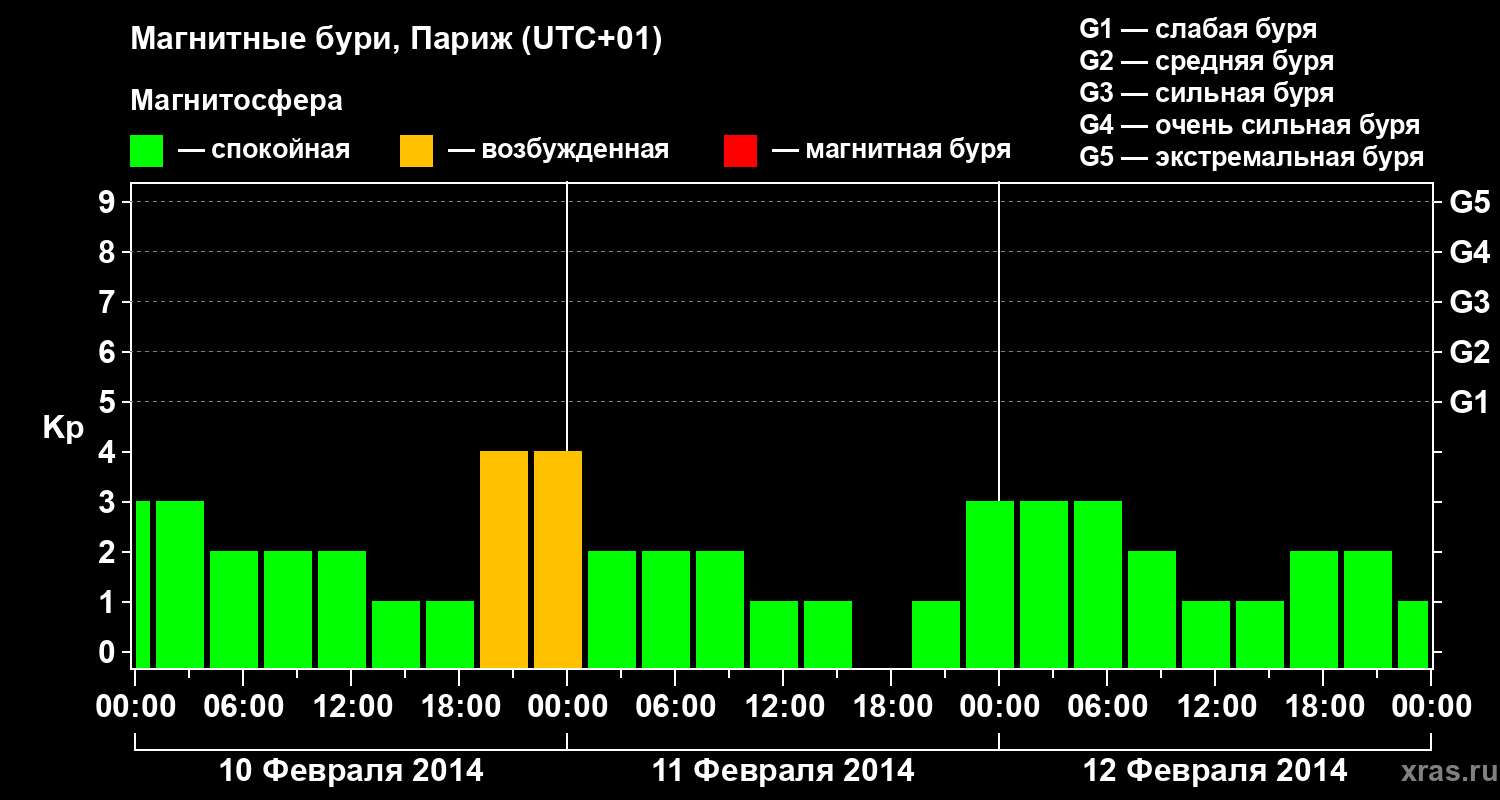The width and height of the screenshot is (1500, 800).
Task: Click the G5 label on the right axis
Action: [1470, 202]
